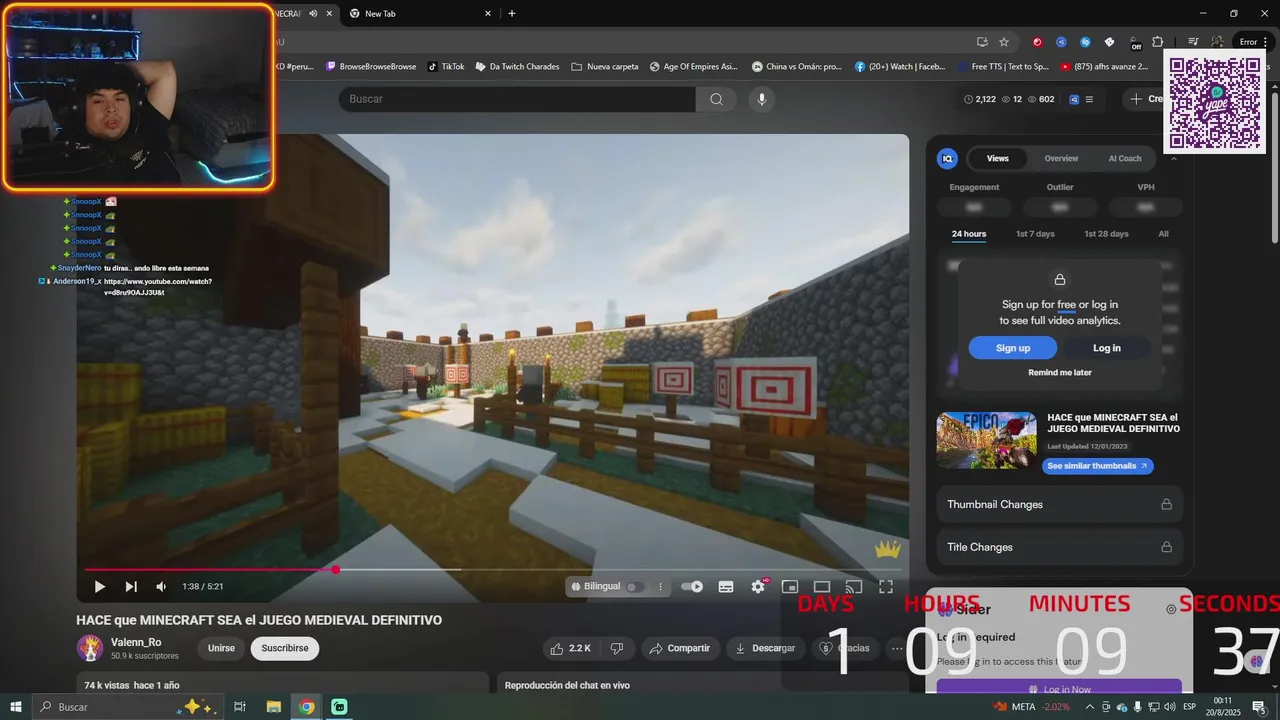Image resolution: width=1280 pixels, height=720 pixels.
Task: Click Remind me later link
Action: (x=1060, y=373)
